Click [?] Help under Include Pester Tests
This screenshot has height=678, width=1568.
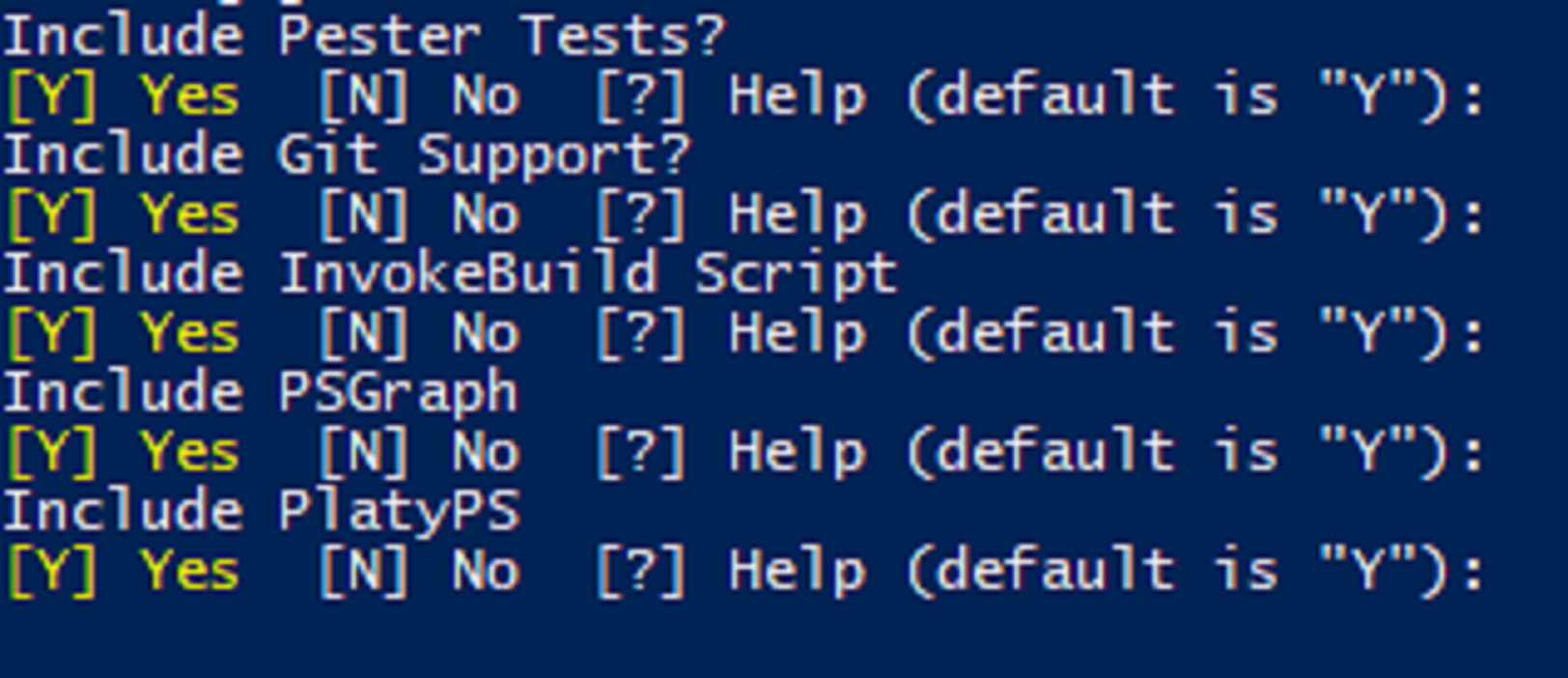pos(730,97)
